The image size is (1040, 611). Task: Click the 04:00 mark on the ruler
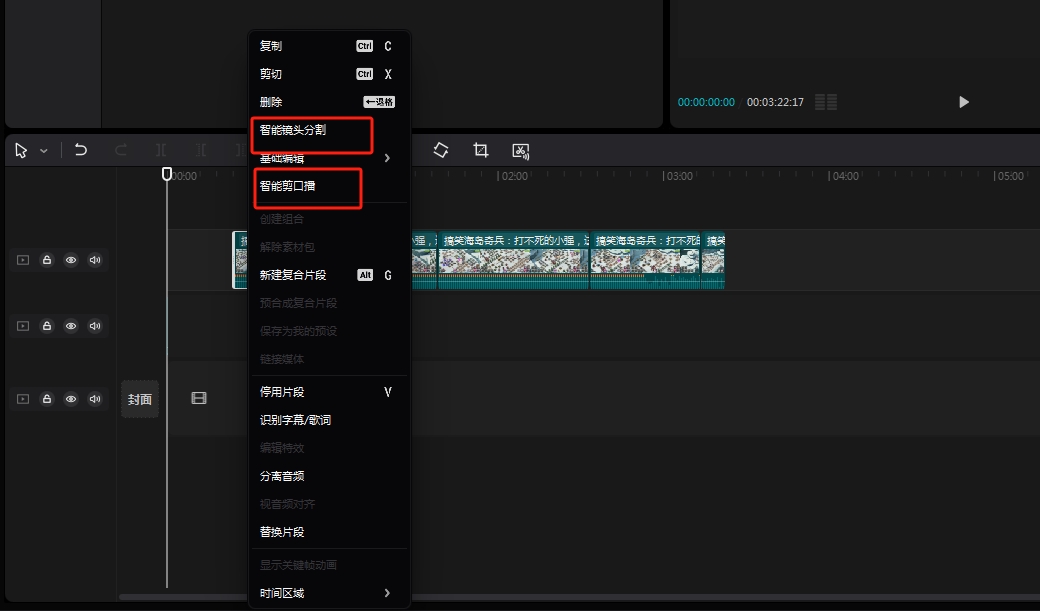coord(846,176)
